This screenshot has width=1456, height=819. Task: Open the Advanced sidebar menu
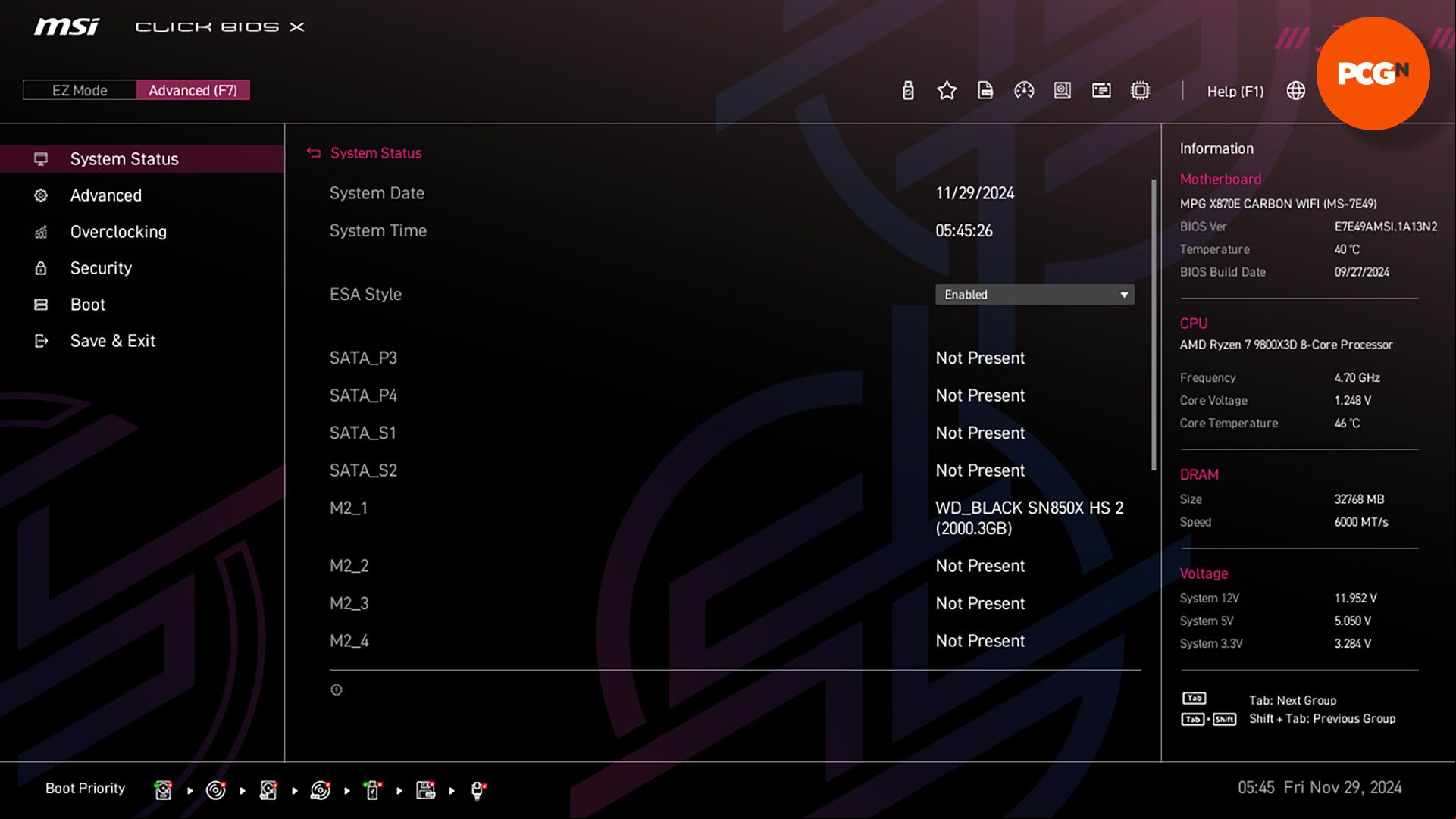pos(142,195)
